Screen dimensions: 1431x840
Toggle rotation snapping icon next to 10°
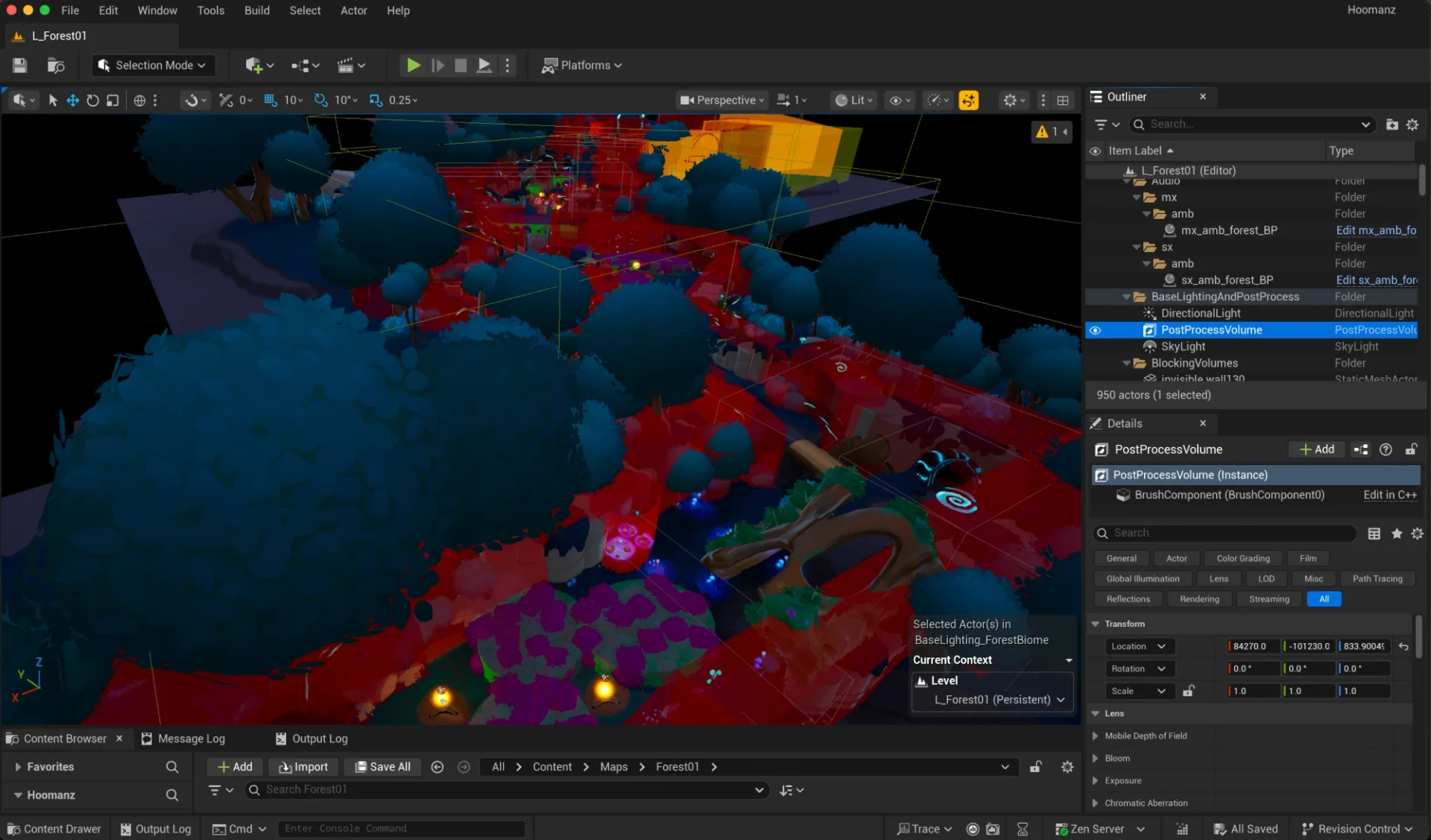click(320, 100)
